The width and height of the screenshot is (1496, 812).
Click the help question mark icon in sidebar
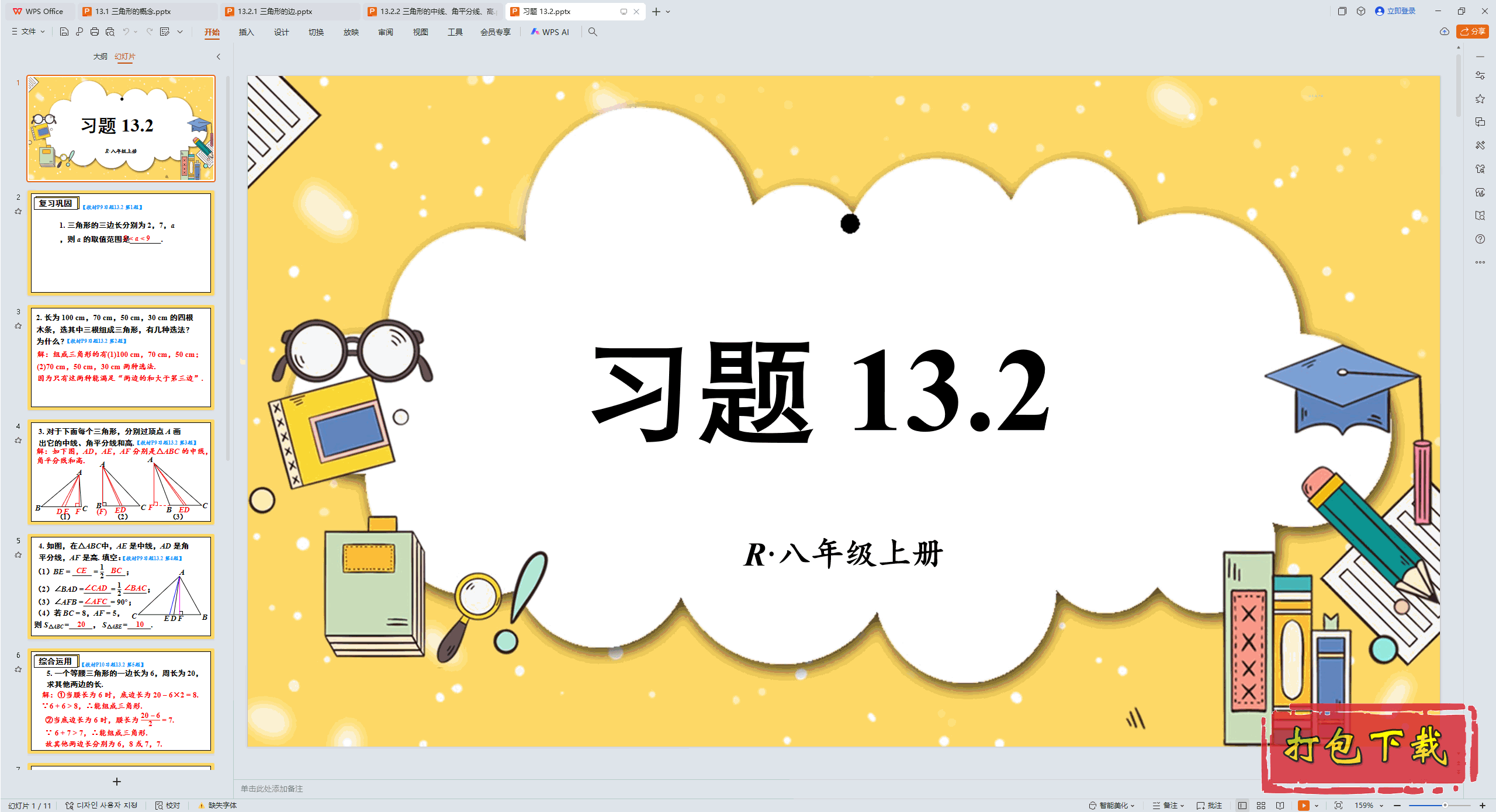1480,239
